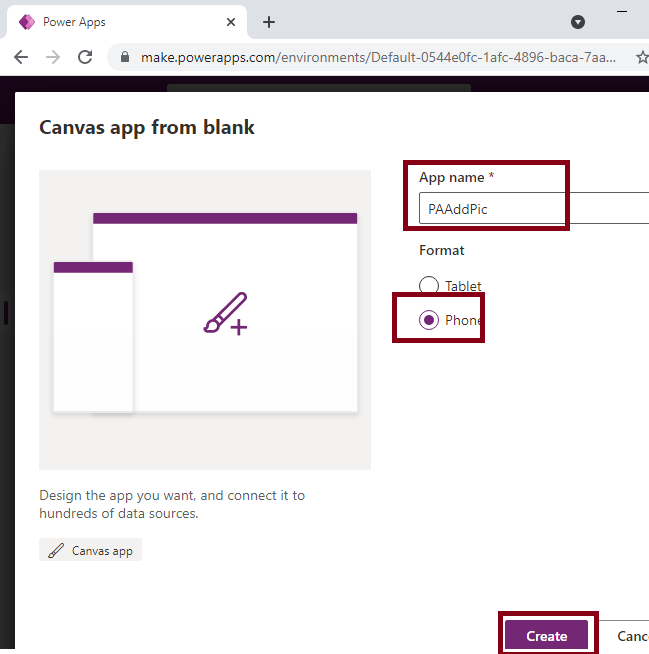Viewport: 649px width, 654px height.
Task: Click the browser back arrow
Action: click(x=21, y=57)
